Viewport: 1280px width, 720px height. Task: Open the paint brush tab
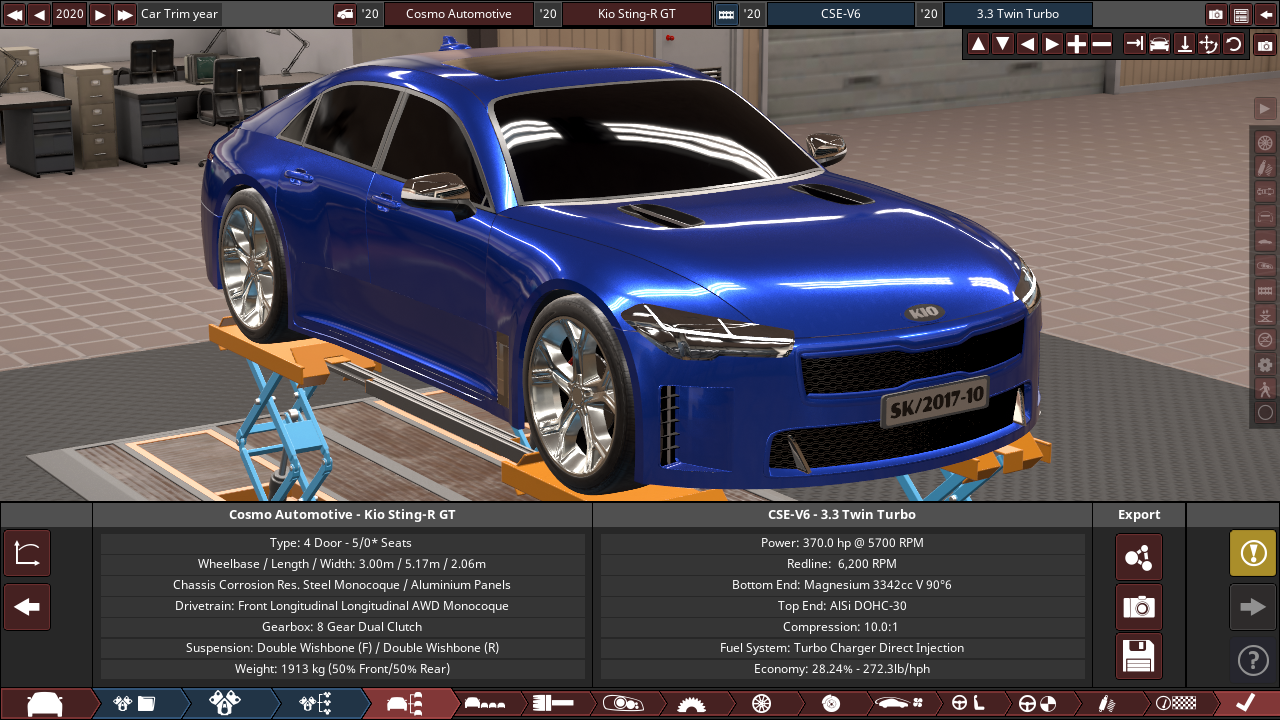(x=554, y=704)
